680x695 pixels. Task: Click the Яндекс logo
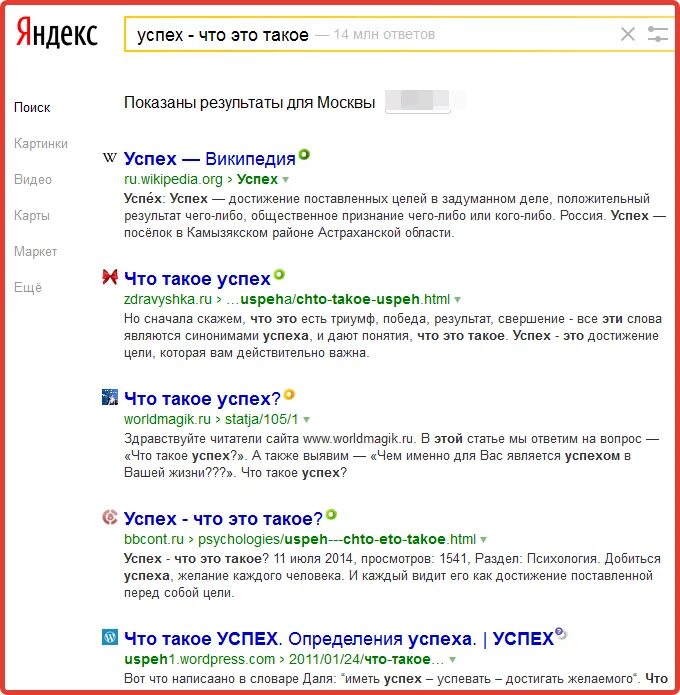pos(57,33)
